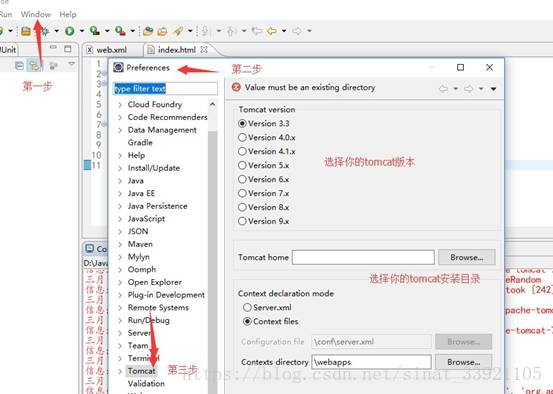
Task: Close the index.html editor tab
Action: click(x=204, y=50)
